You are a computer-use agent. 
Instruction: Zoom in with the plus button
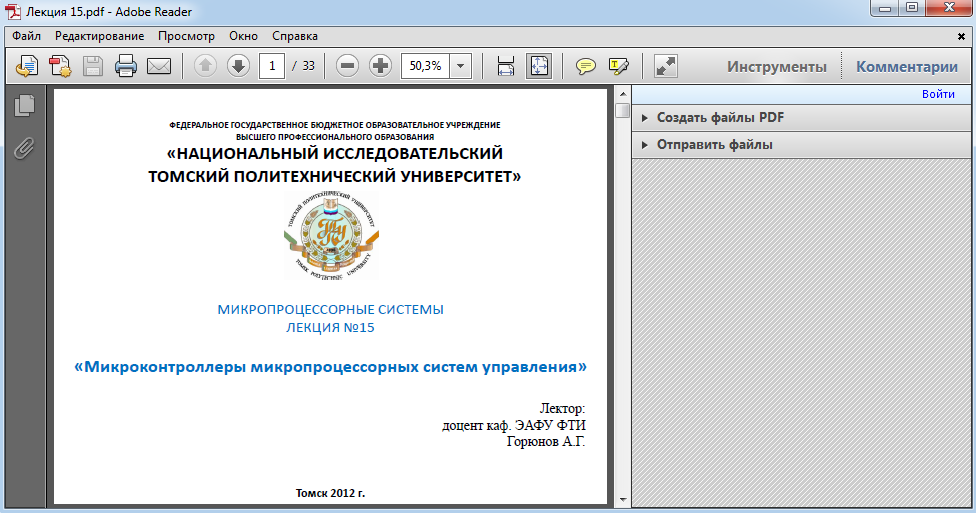pyautogui.click(x=380, y=66)
